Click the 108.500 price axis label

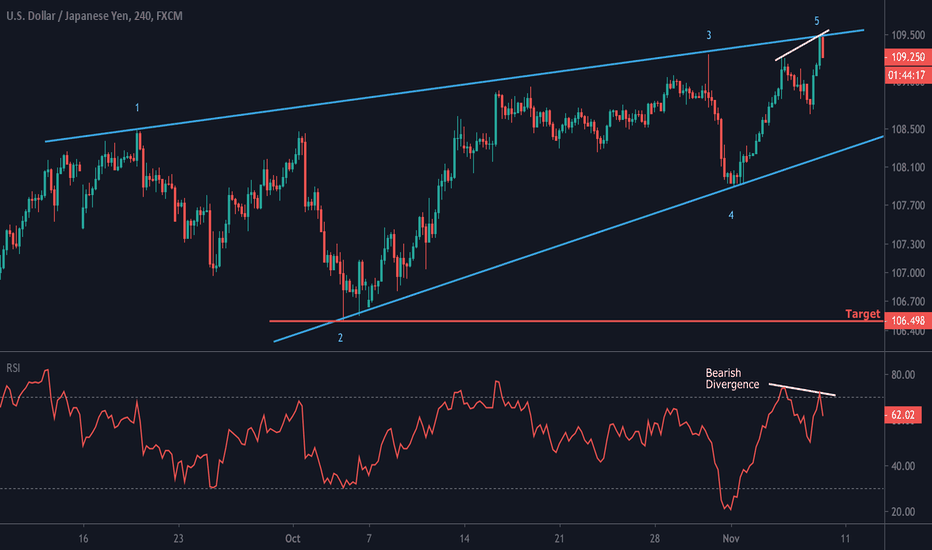pyautogui.click(x=907, y=129)
